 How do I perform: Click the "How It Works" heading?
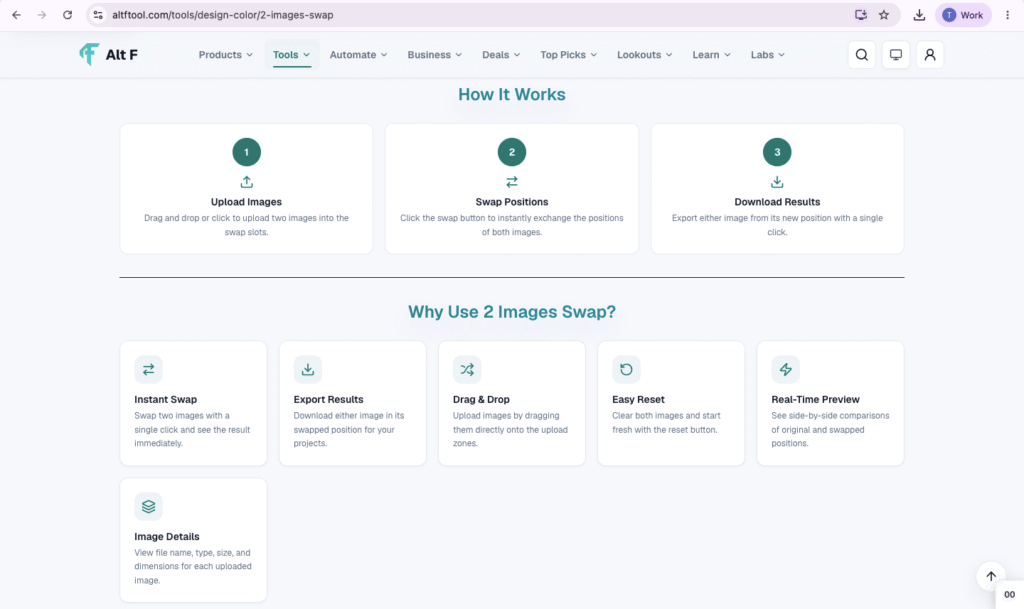[511, 95]
